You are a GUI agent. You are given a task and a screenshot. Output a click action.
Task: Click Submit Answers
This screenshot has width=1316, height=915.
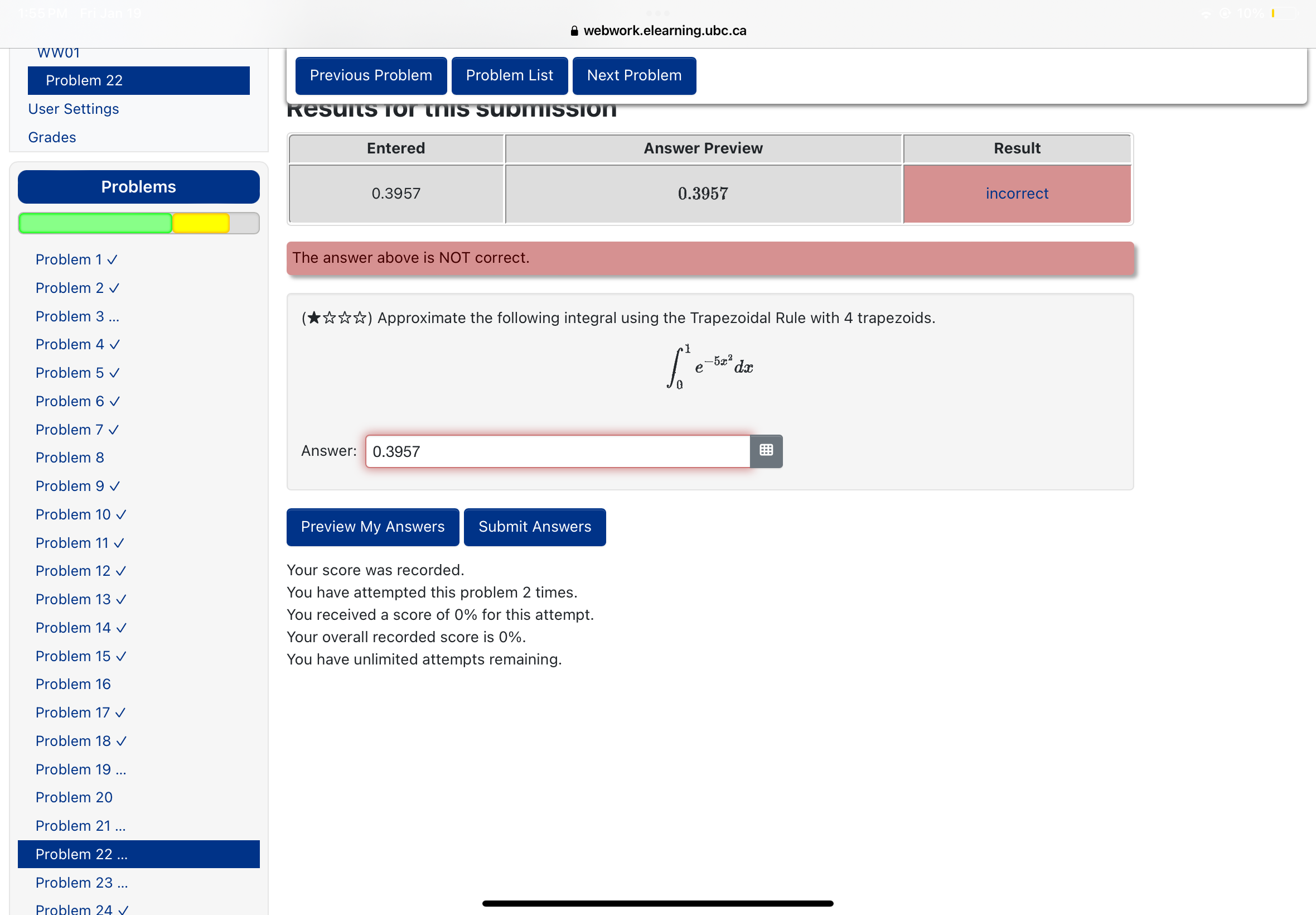click(535, 526)
